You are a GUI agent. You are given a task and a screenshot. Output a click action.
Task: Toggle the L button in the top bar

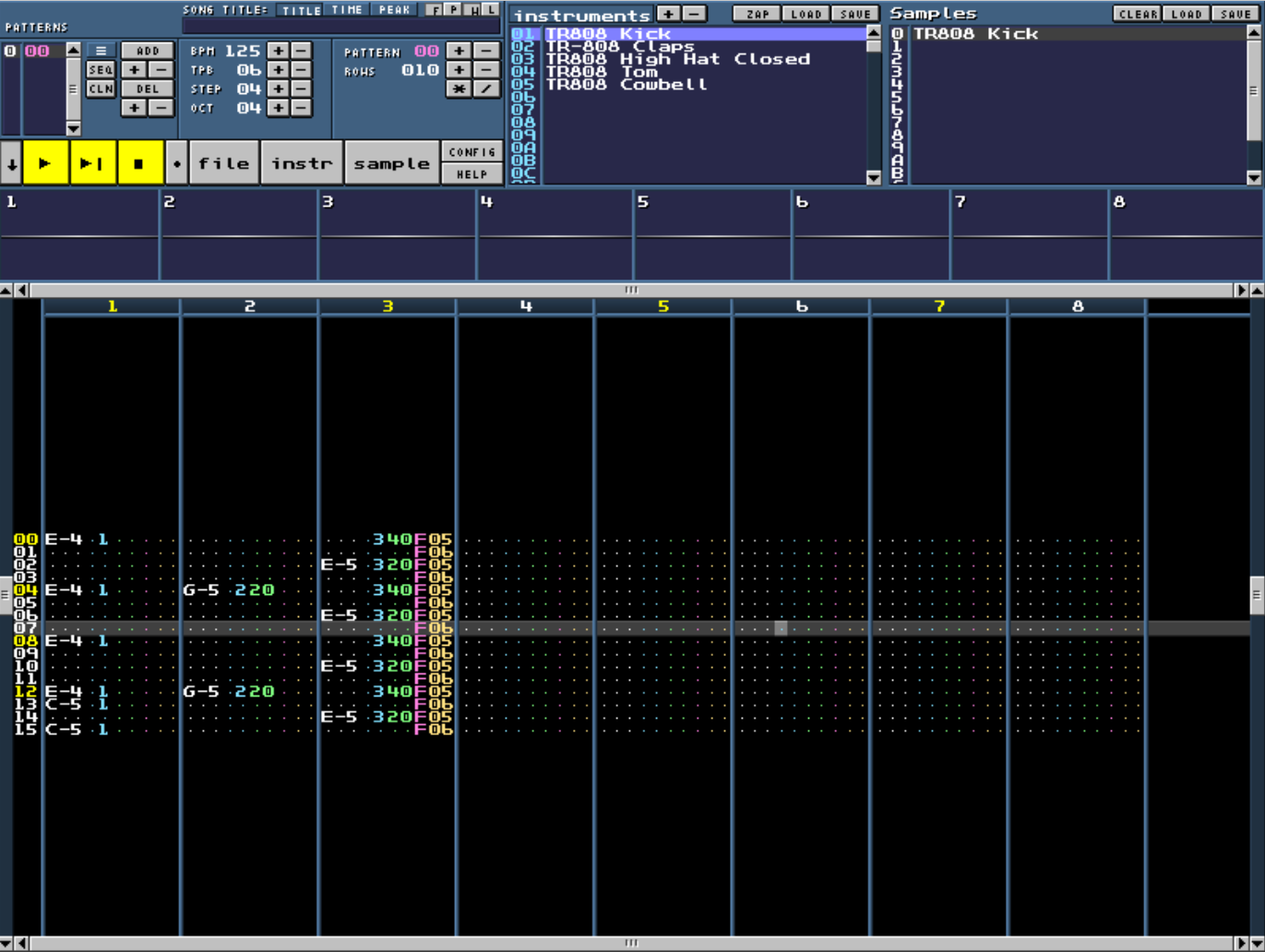[x=491, y=10]
